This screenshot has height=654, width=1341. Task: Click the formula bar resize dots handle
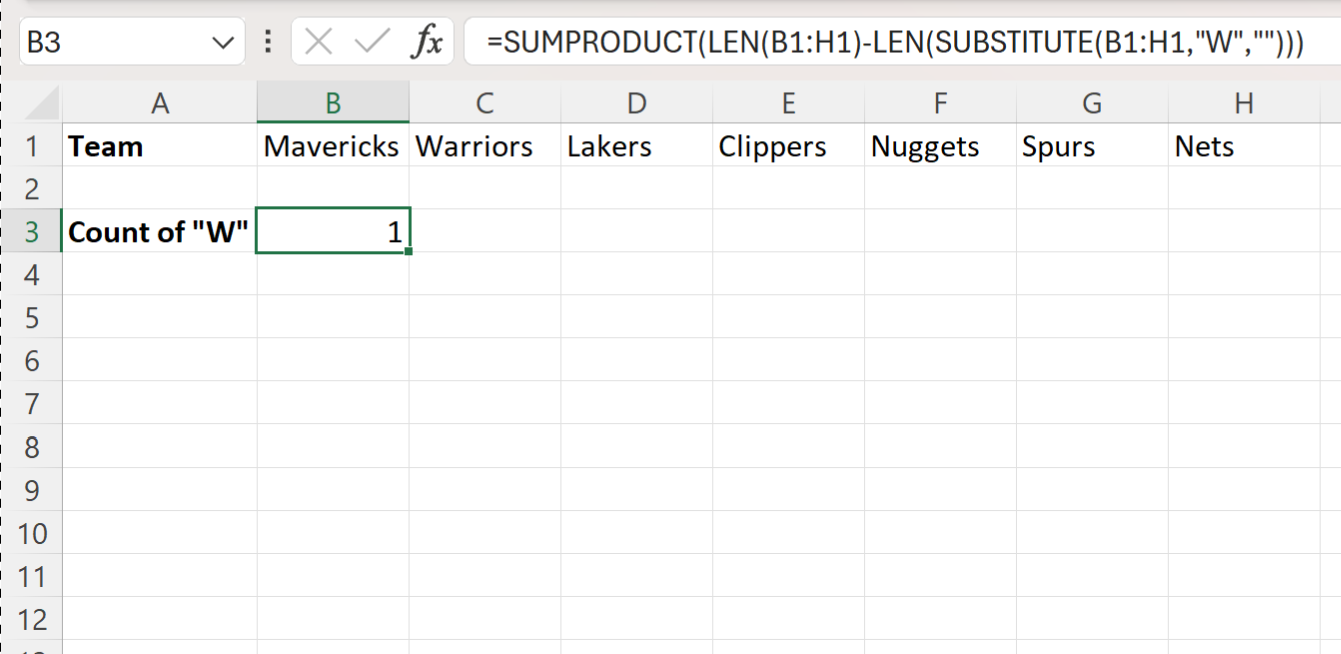click(267, 42)
